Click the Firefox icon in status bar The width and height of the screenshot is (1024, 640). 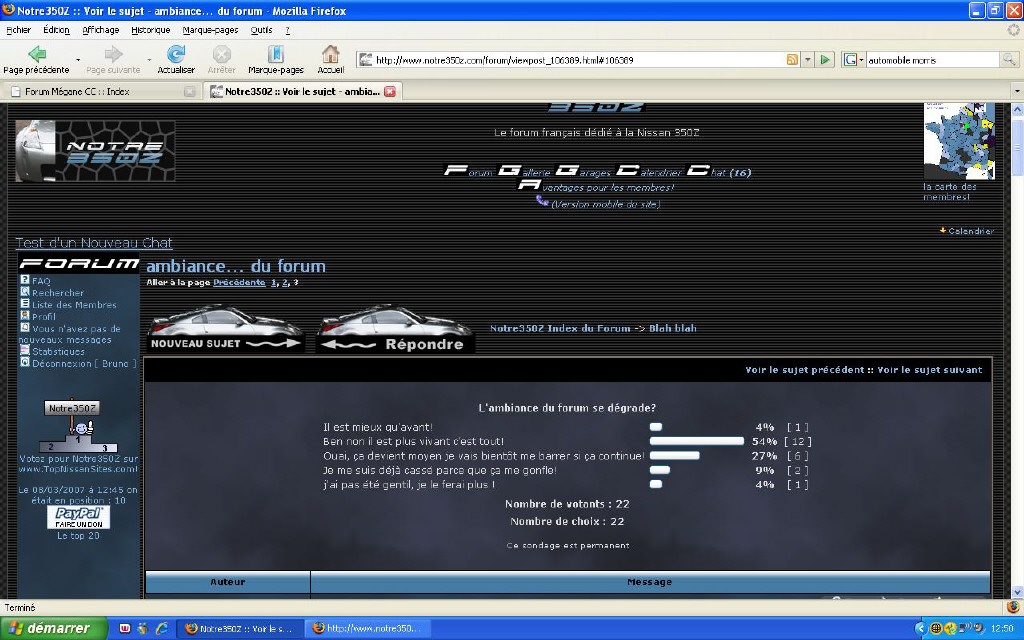[x=1013, y=607]
